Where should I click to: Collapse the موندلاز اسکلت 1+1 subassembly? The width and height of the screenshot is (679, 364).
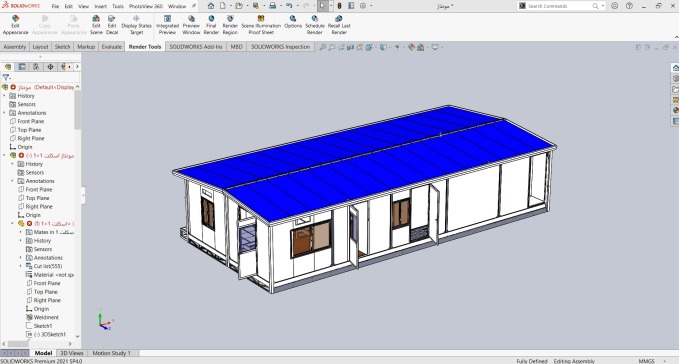coord(5,155)
